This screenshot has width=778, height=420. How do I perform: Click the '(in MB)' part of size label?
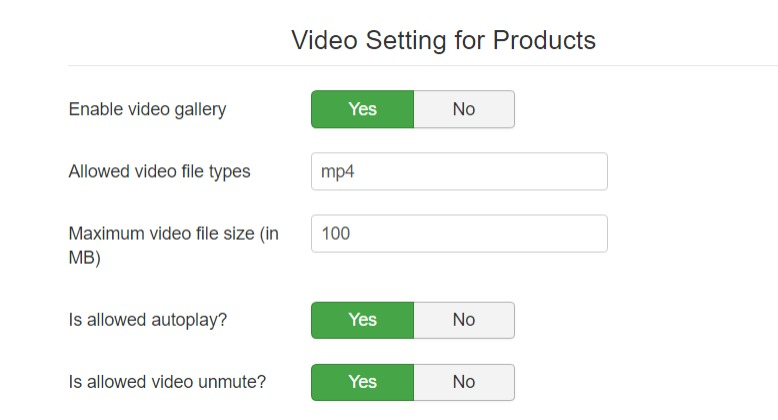86,256
